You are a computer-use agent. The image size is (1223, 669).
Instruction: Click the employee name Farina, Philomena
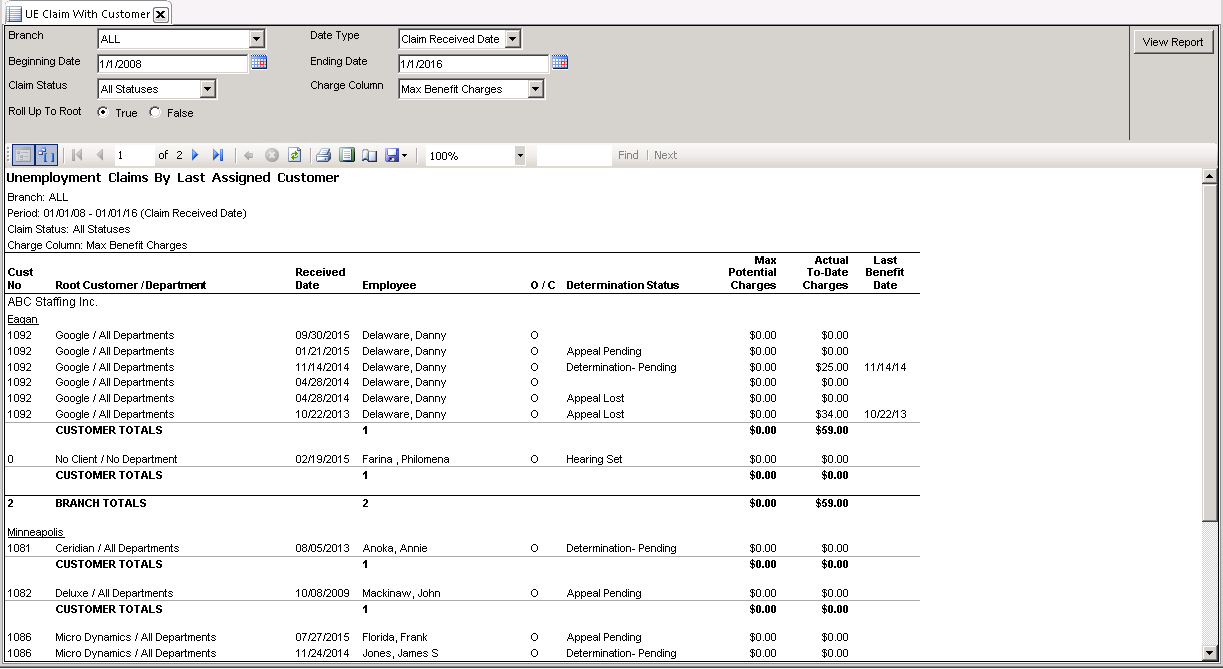(x=406, y=459)
